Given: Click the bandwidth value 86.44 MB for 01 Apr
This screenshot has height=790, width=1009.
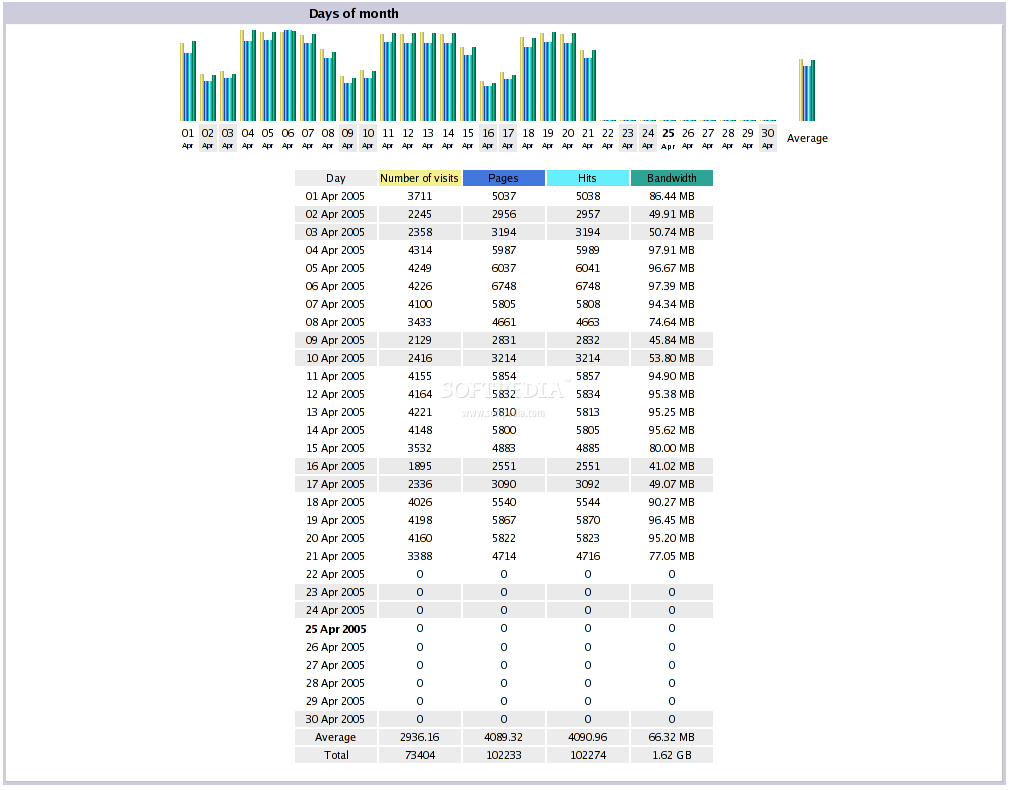Looking at the screenshot, I should (x=671, y=196).
